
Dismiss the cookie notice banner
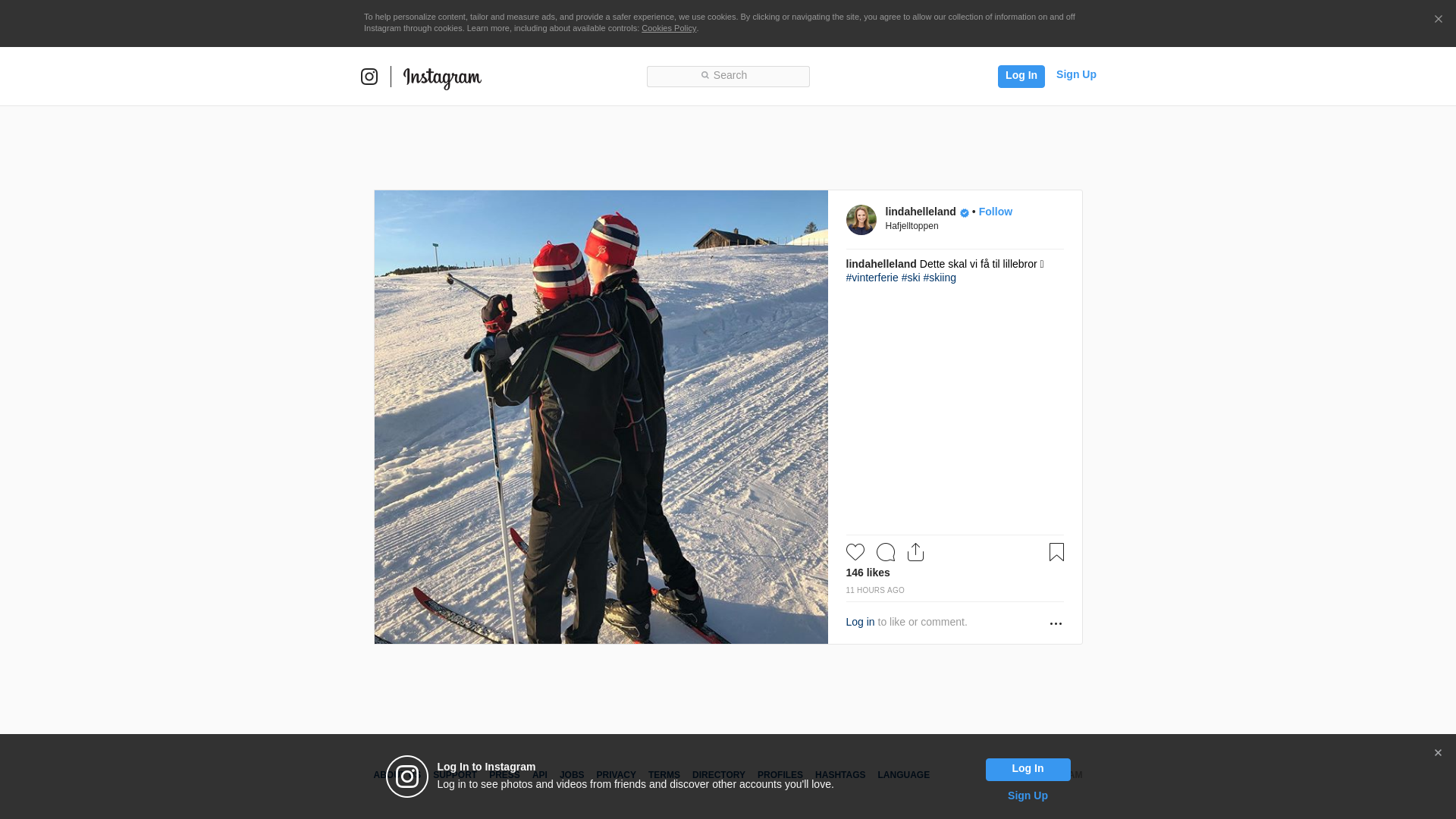[x=1438, y=20]
